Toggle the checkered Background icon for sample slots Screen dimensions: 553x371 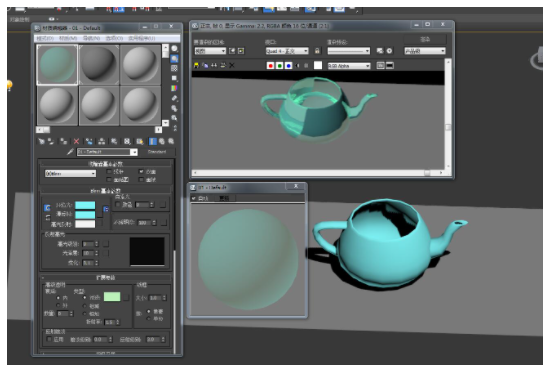click(174, 68)
